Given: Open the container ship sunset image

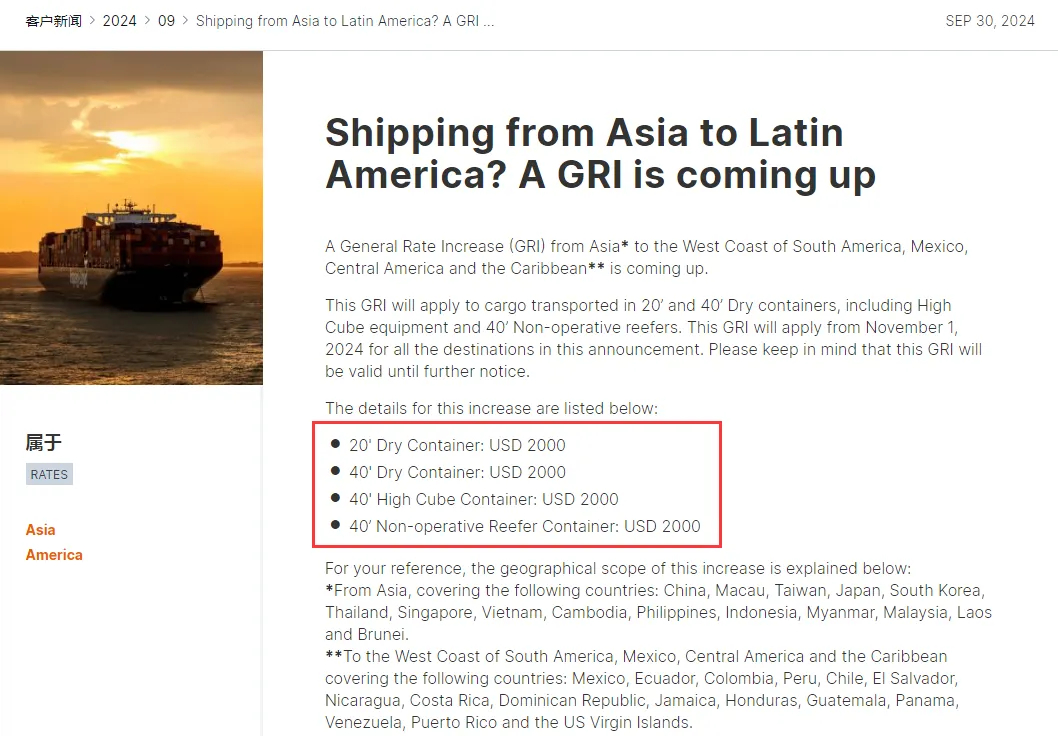Looking at the screenshot, I should click(x=132, y=218).
